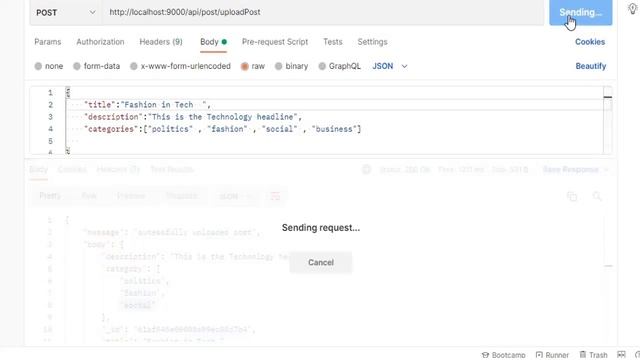
Task: Open the Runner from the status bar
Action: tap(552, 355)
